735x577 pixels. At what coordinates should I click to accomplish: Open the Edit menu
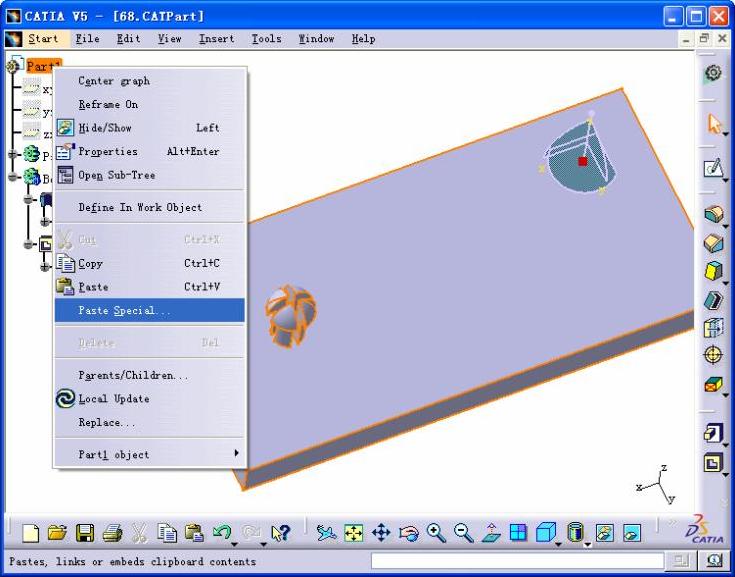[128, 39]
